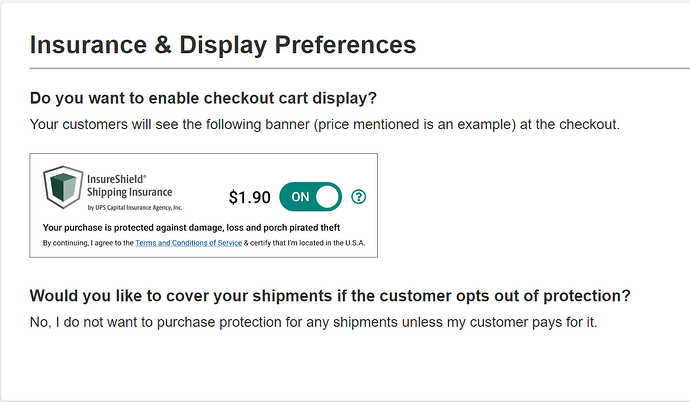Click 'by UPS Capital Insurance Agency, Inc.' text
Image resolution: width=690 pixels, height=402 pixels.
135,208
